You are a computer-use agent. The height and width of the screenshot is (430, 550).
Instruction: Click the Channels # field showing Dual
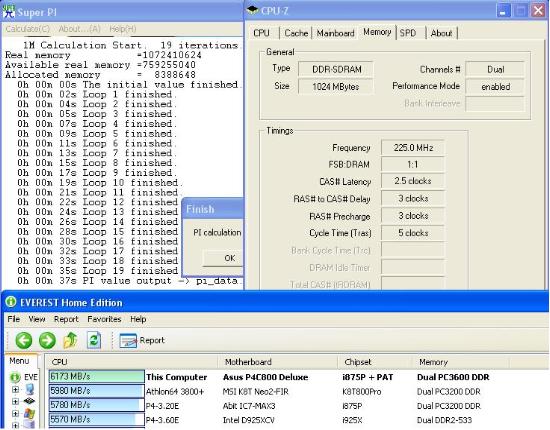(495, 69)
